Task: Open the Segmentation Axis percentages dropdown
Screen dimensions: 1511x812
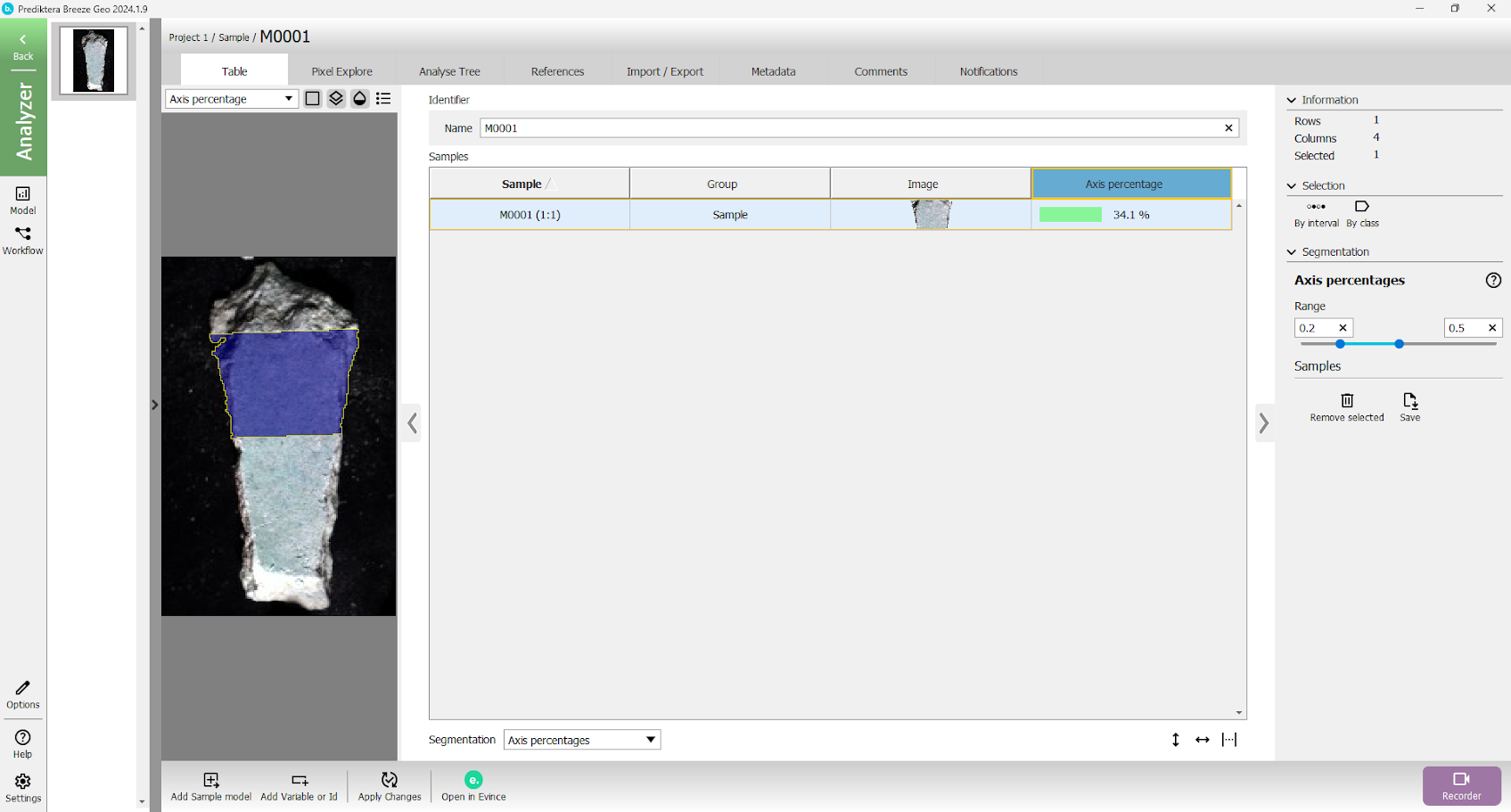Action: point(581,740)
